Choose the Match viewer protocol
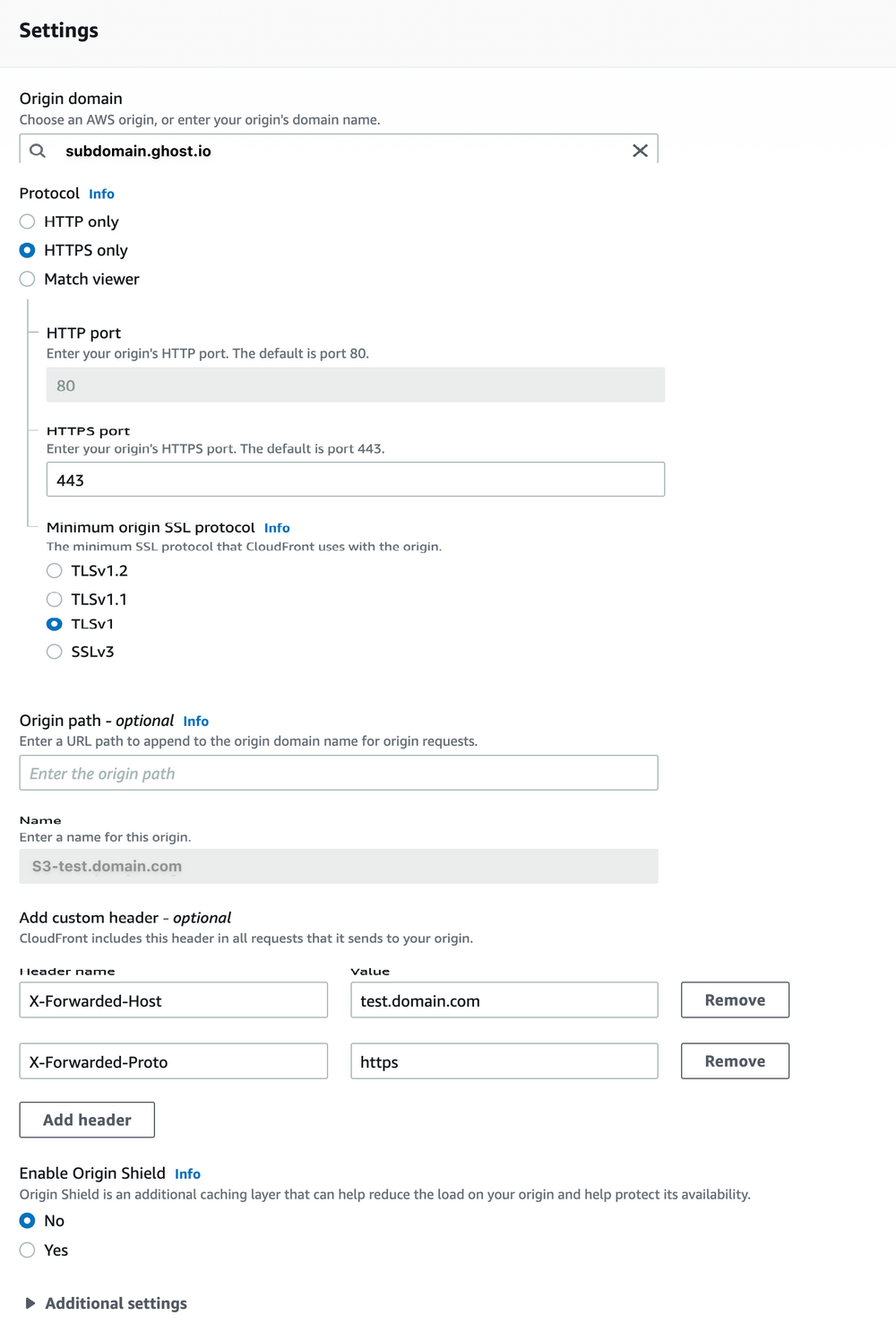Screen dimensions: 896x1324 (28, 279)
